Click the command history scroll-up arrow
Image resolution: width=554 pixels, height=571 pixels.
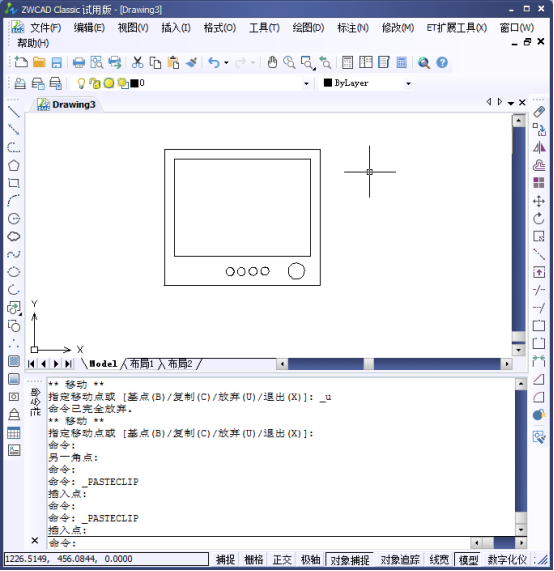pyautogui.click(x=521, y=384)
